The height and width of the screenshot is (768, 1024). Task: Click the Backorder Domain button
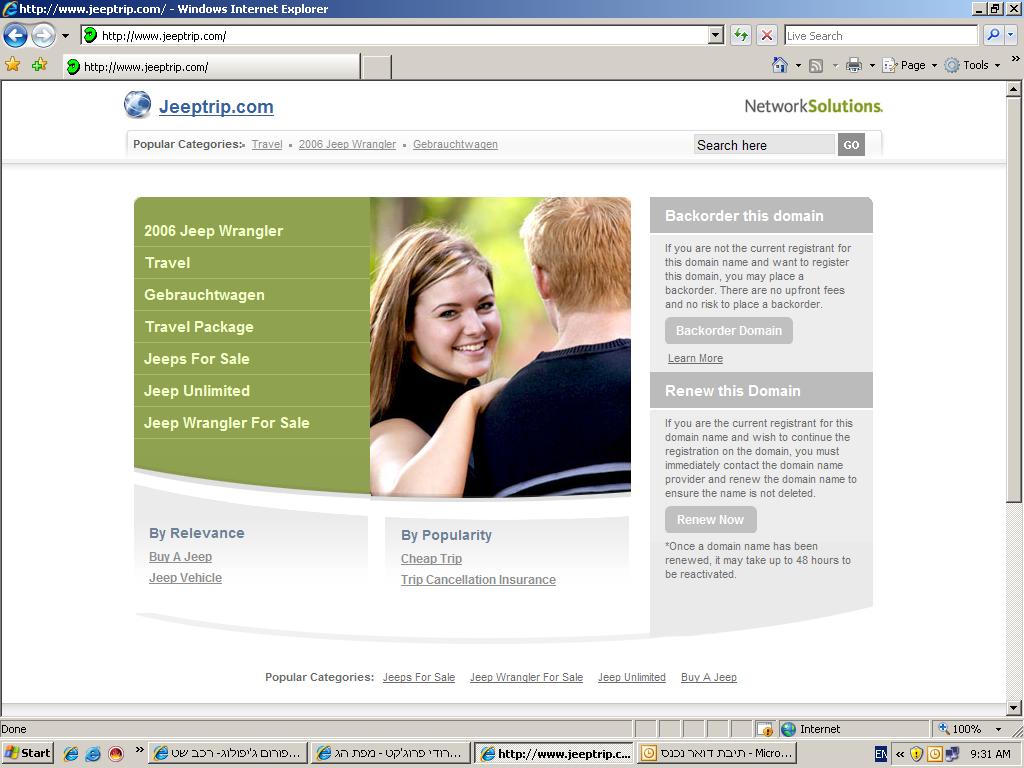(x=728, y=331)
